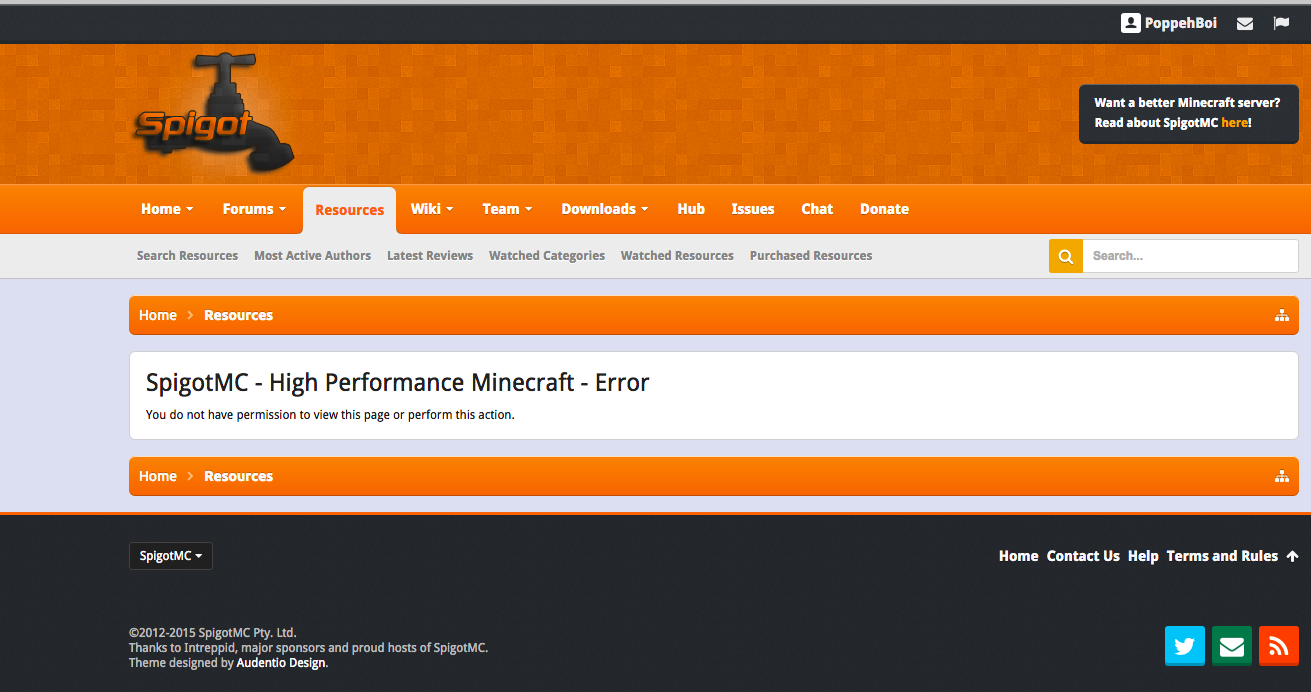Open the RSS feed icon
The height and width of the screenshot is (692, 1311).
pyautogui.click(x=1279, y=646)
